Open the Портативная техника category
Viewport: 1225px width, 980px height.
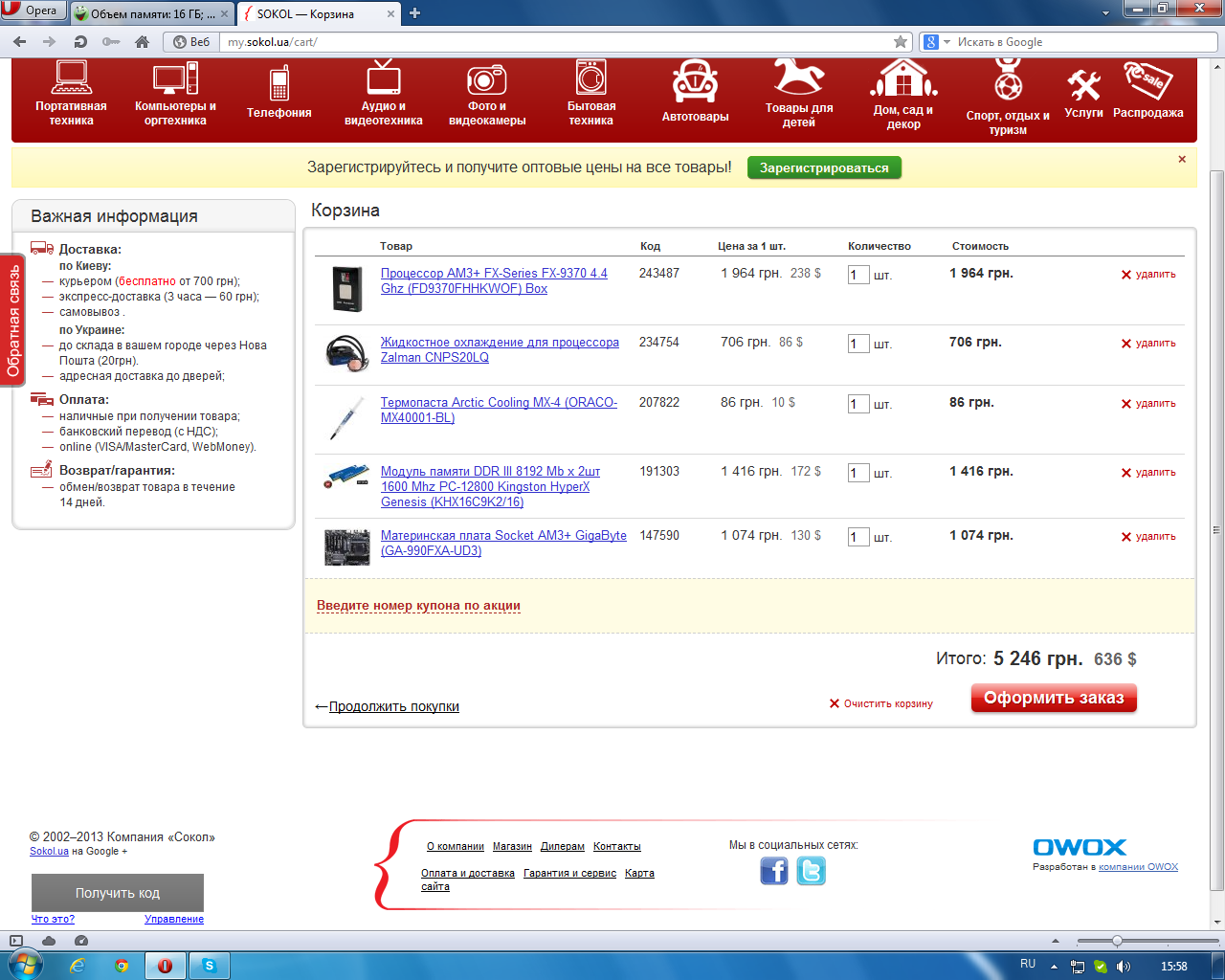(x=71, y=93)
